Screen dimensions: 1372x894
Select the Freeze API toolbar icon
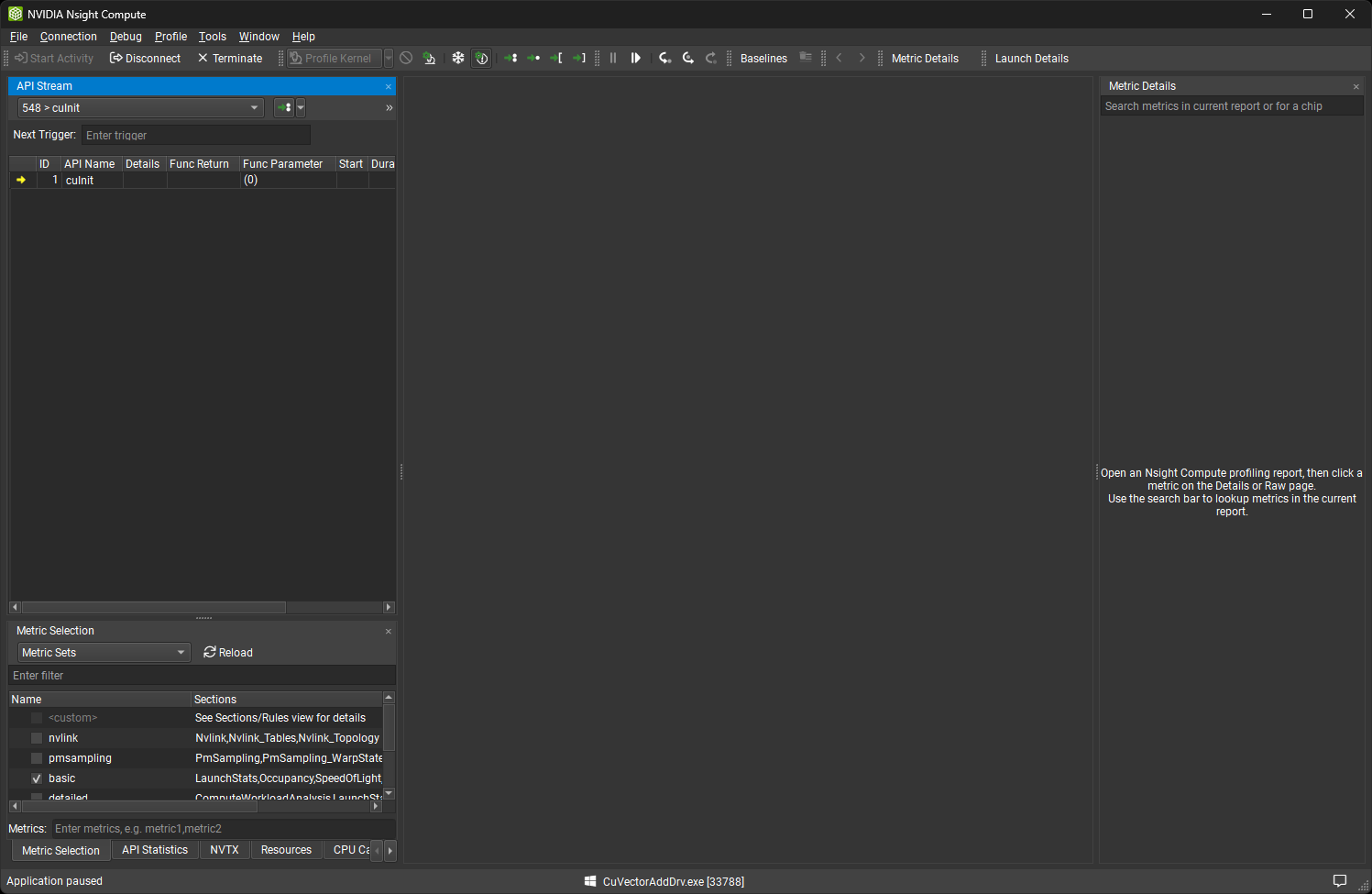457,58
